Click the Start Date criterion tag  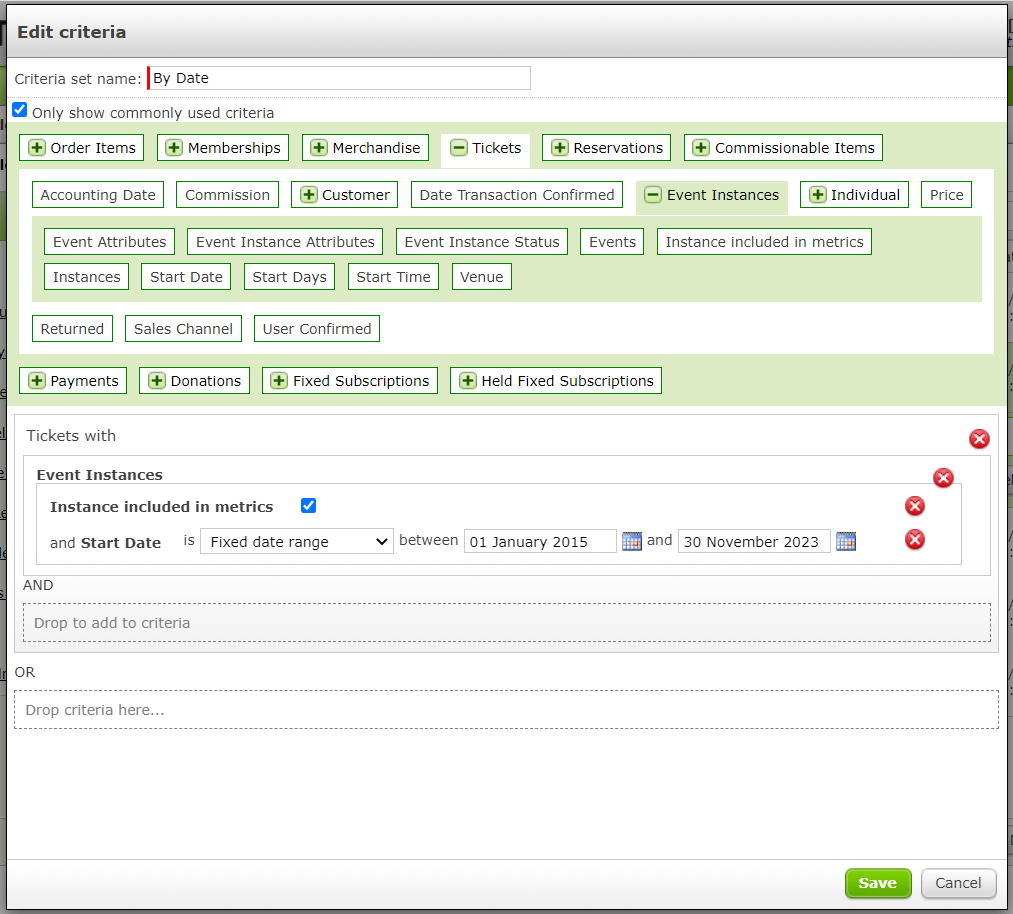186,276
